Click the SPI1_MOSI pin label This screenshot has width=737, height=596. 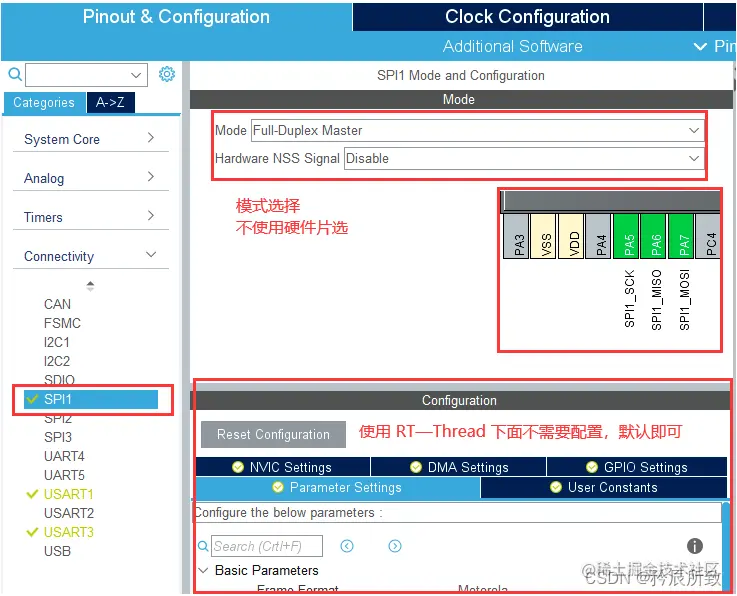pos(684,300)
